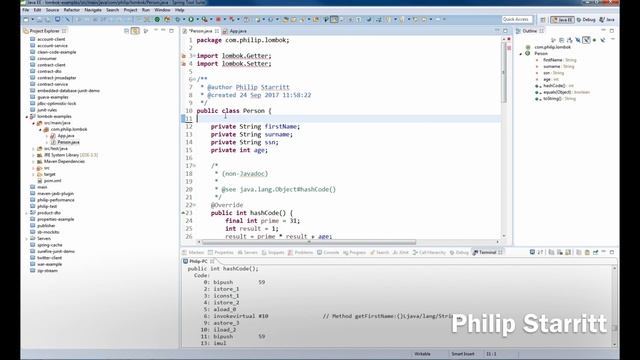Open the Open Perspective icon beside Quick Access
640x360 pixels.
tap(543, 20)
